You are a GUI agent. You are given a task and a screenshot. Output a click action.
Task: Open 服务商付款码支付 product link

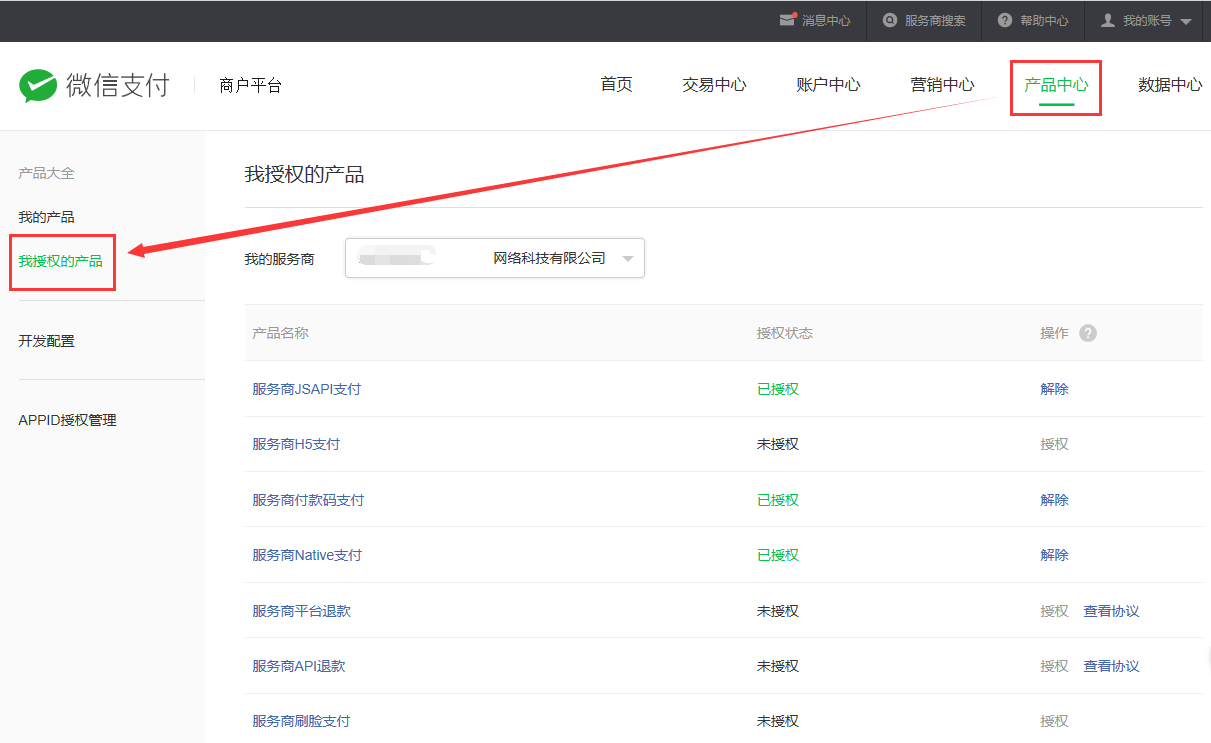(308, 500)
